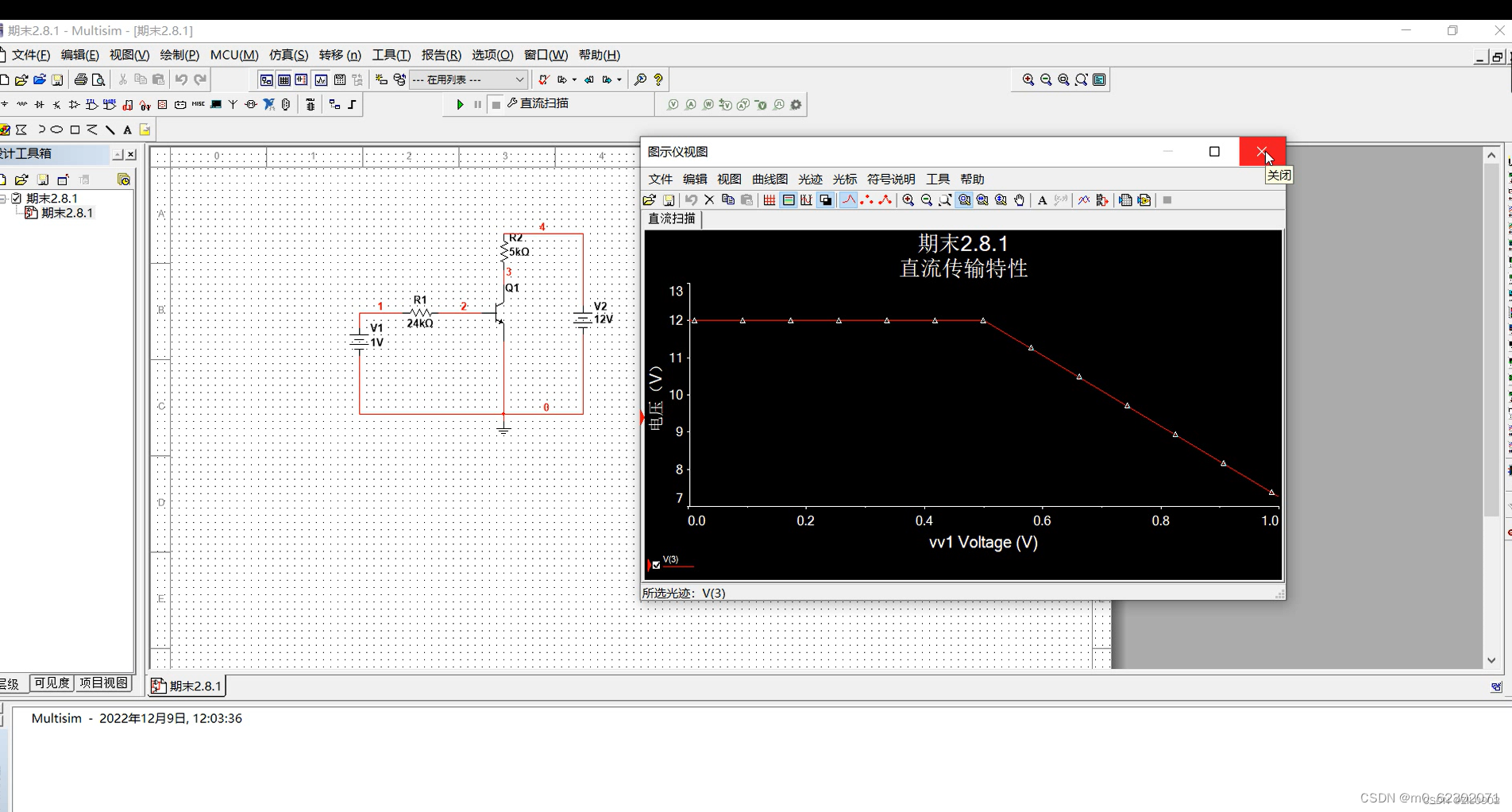
Task: Collapse the 期末2.8.1 project tree node
Action: coord(4,198)
